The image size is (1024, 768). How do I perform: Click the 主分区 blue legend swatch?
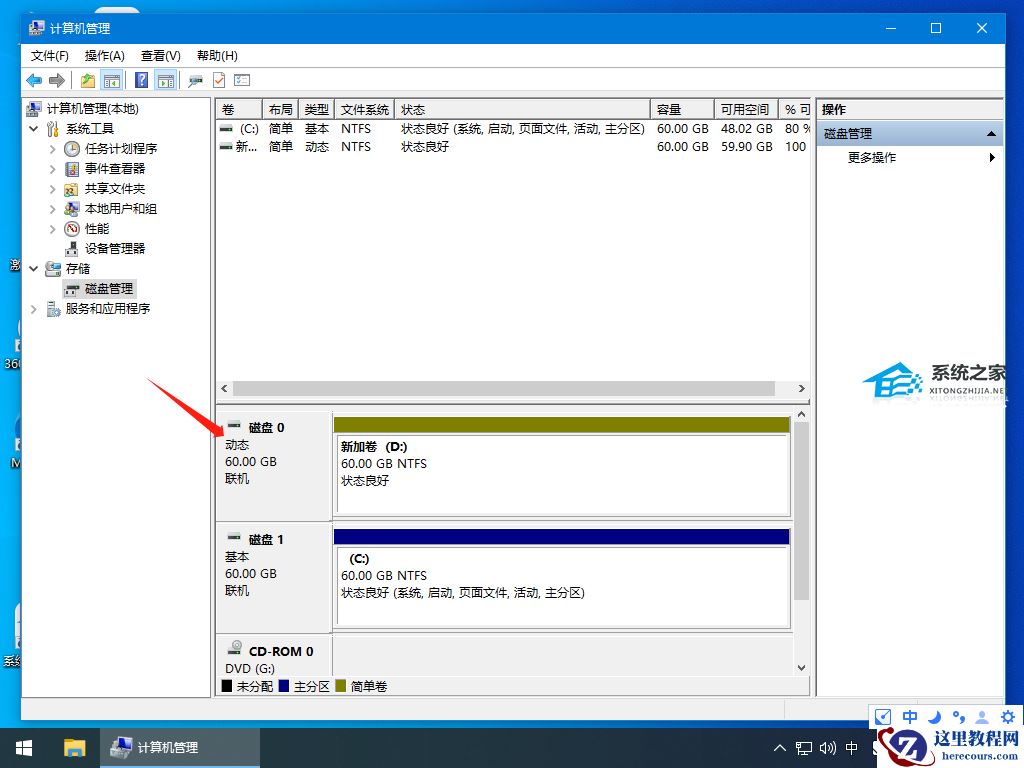pyautogui.click(x=283, y=686)
